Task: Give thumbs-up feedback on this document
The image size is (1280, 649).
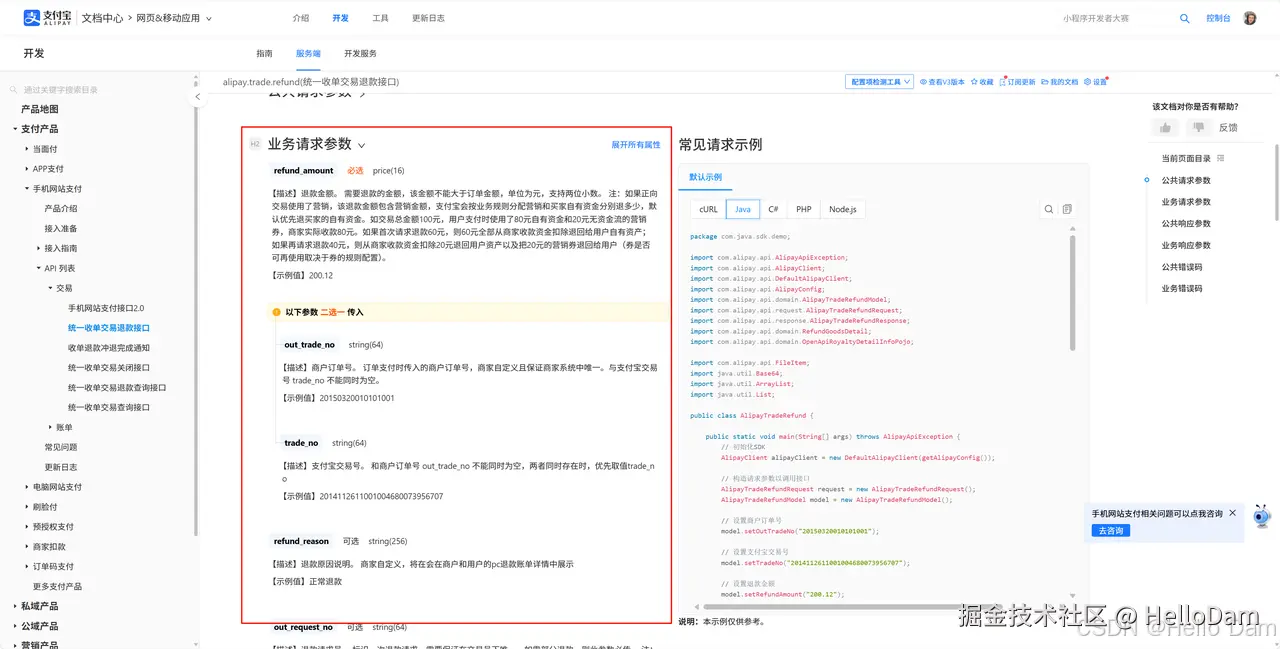Action: (x=1165, y=127)
